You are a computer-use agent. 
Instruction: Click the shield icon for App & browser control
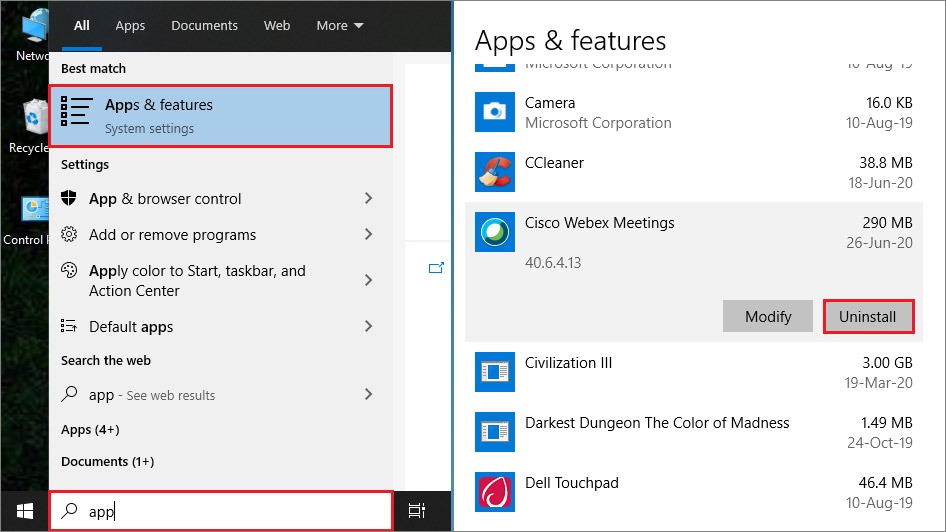[69, 198]
